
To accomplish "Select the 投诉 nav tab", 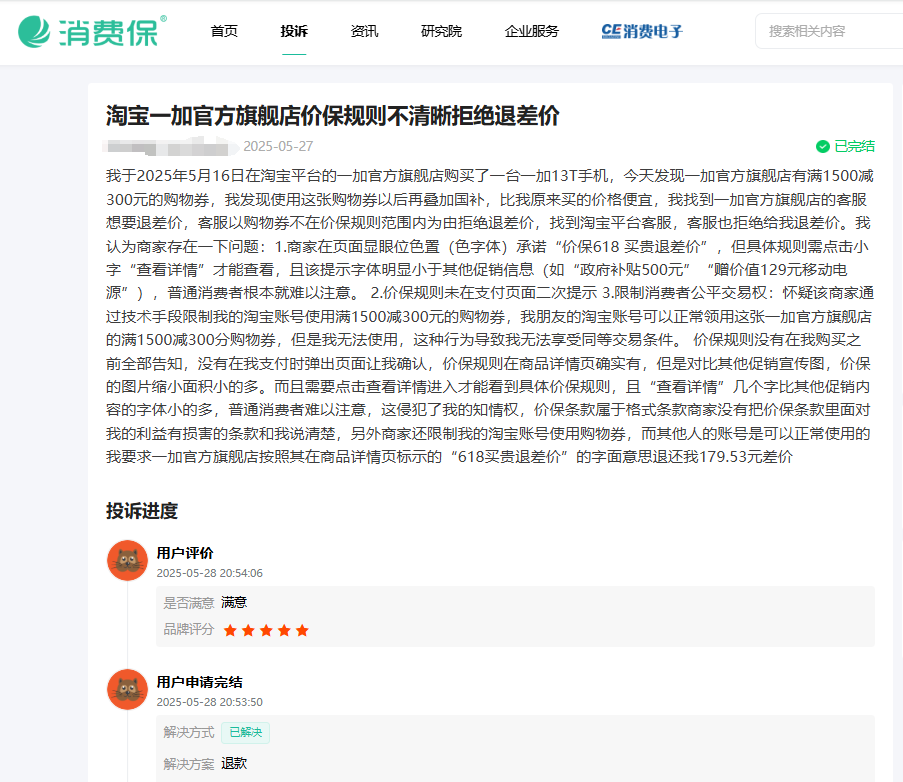I will pyautogui.click(x=294, y=31).
